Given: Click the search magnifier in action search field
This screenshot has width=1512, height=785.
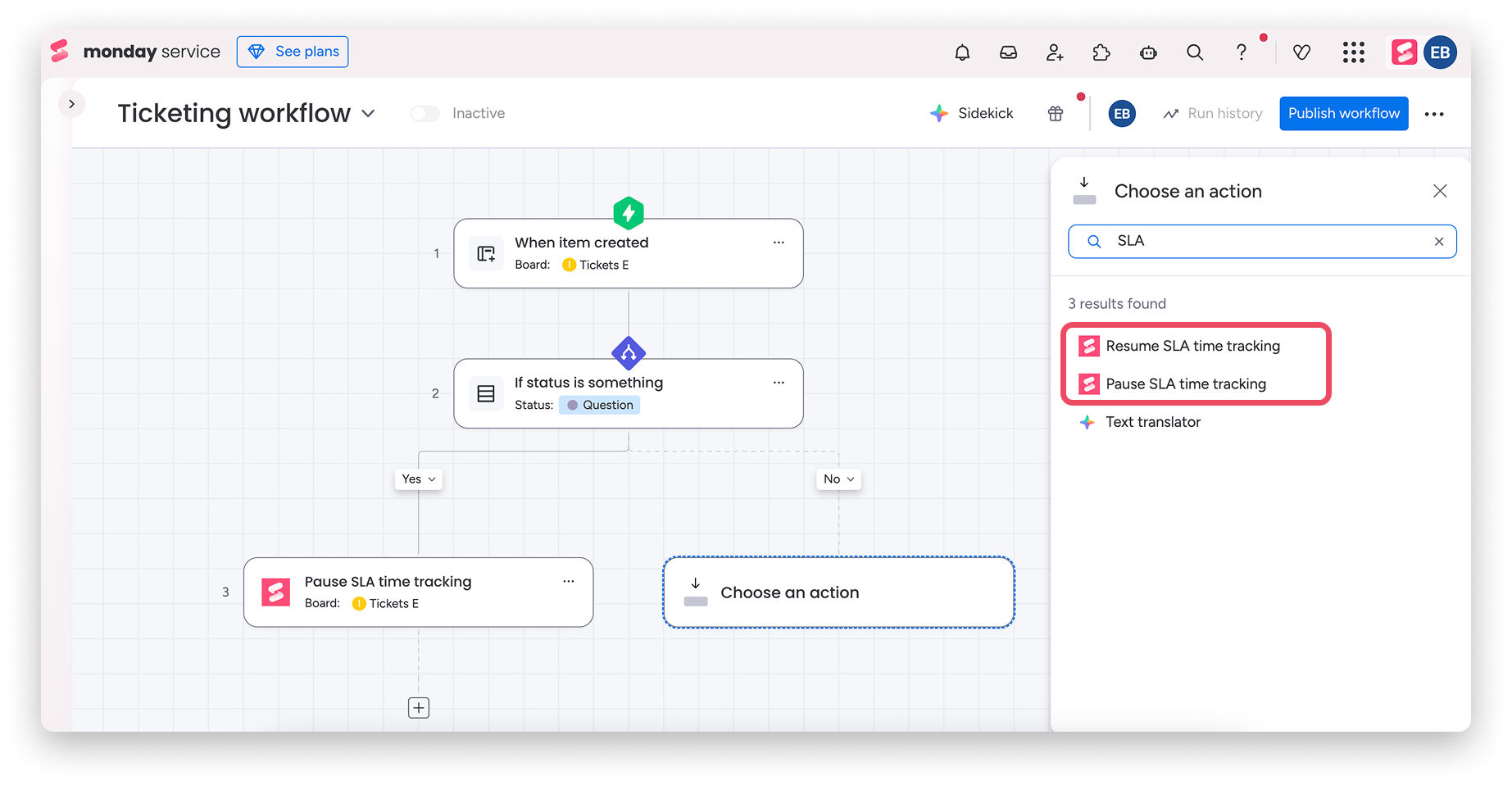Looking at the screenshot, I should [1094, 242].
